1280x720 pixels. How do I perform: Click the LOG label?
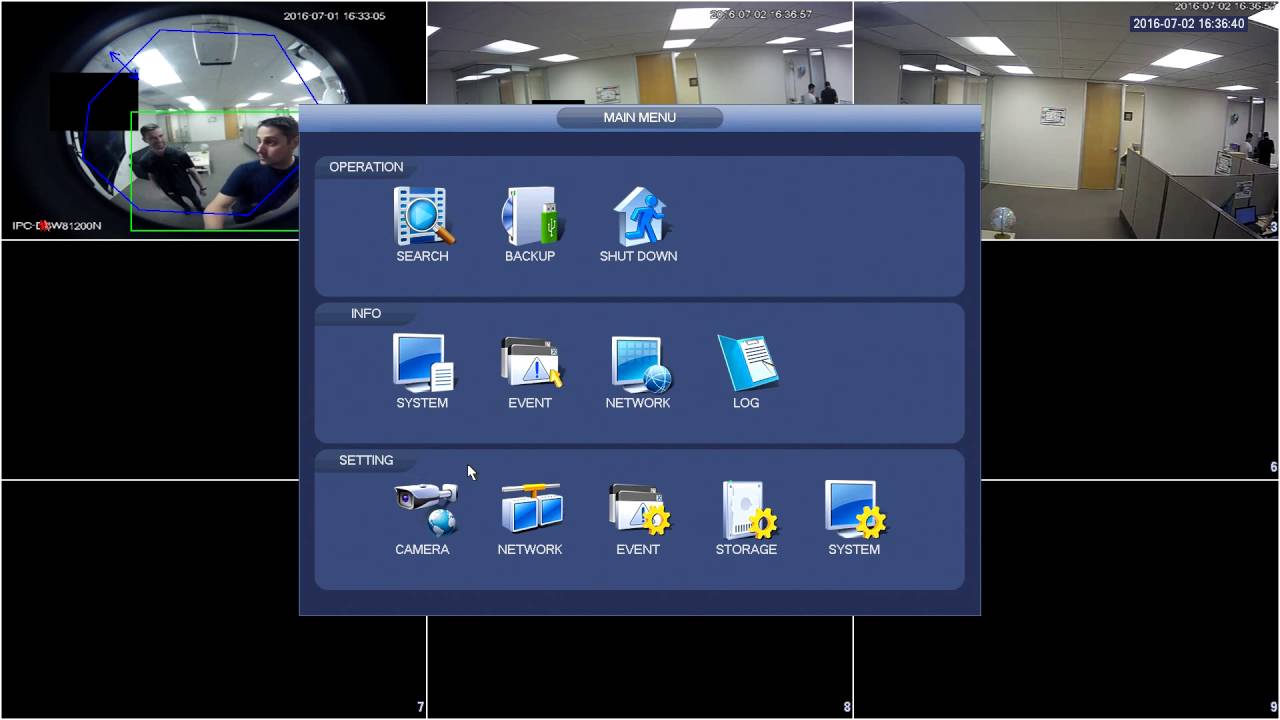746,403
